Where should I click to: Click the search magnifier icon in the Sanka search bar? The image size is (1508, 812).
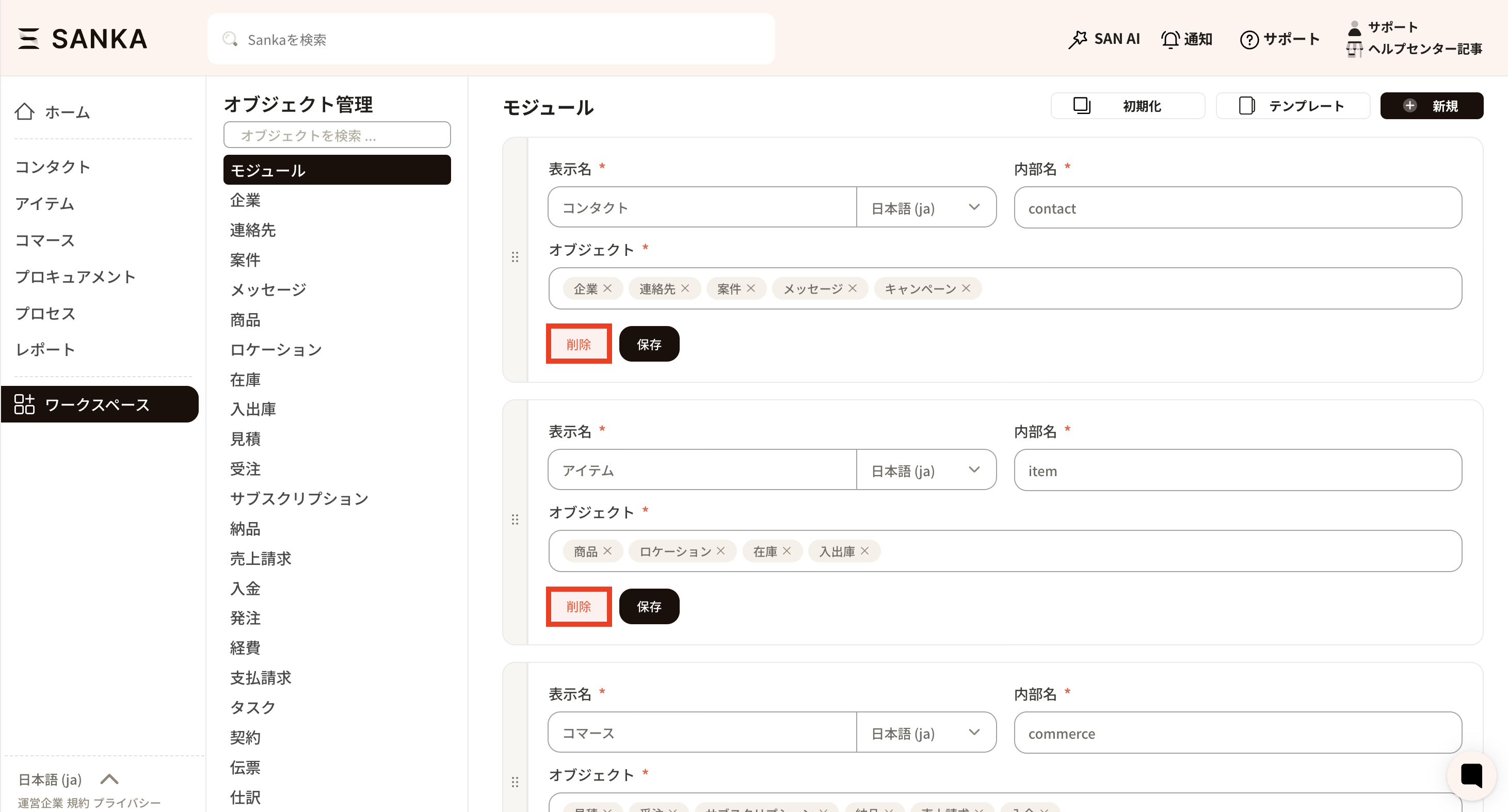pos(230,39)
